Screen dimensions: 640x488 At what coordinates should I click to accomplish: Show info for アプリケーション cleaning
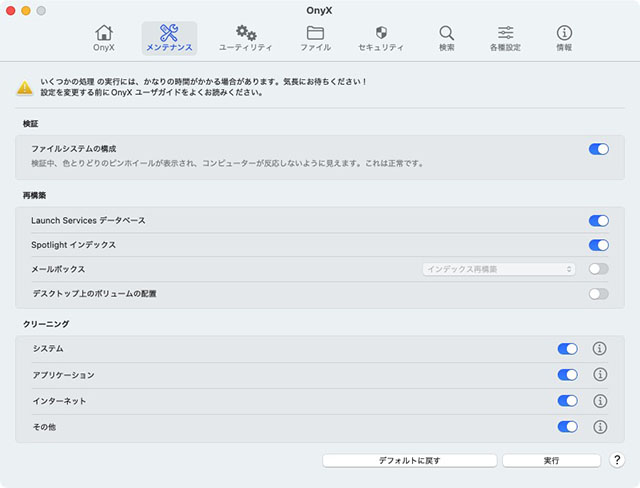(600, 375)
